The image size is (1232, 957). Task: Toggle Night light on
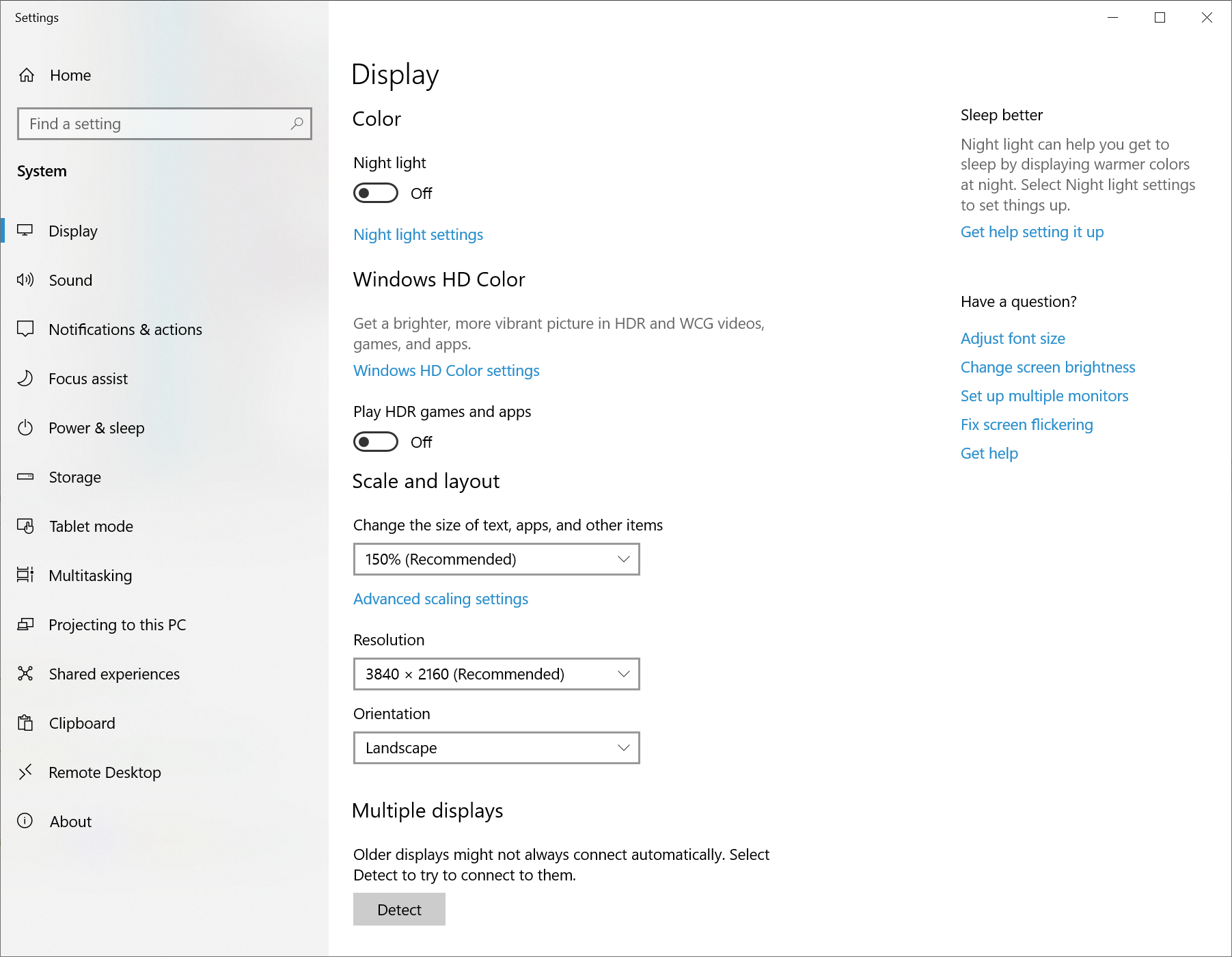pos(374,193)
